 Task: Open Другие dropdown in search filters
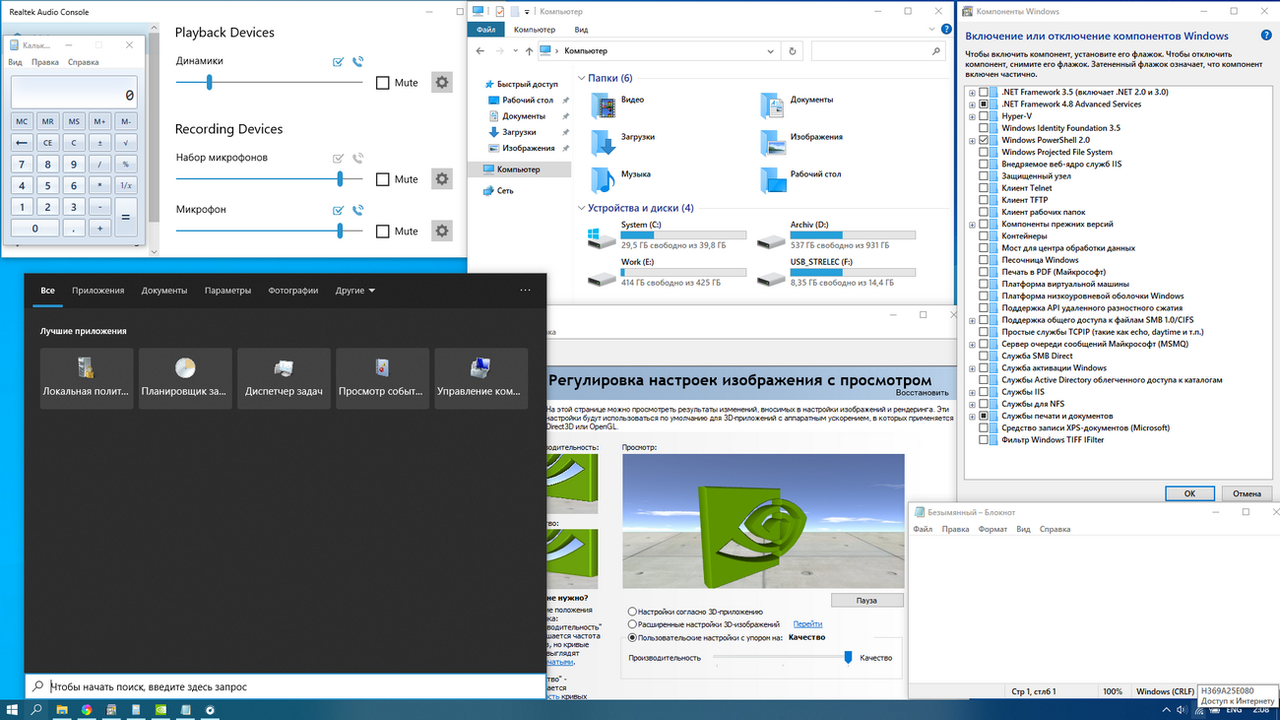(355, 290)
